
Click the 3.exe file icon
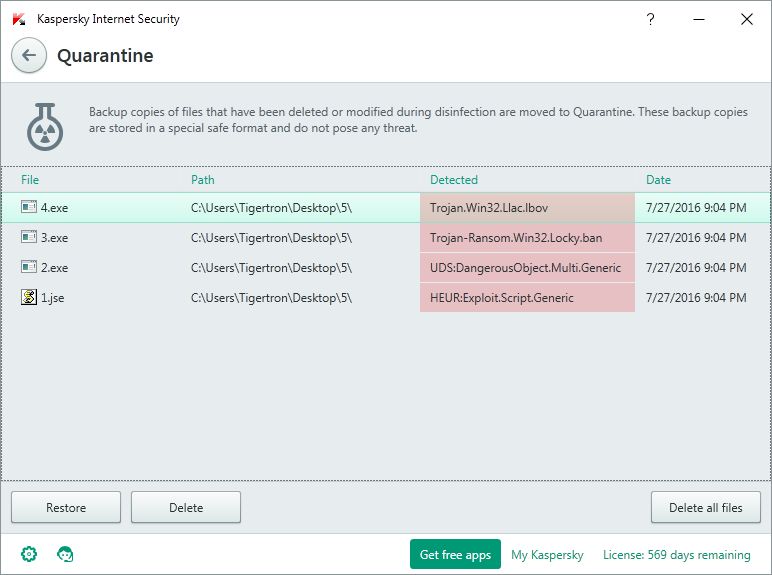[29, 237]
